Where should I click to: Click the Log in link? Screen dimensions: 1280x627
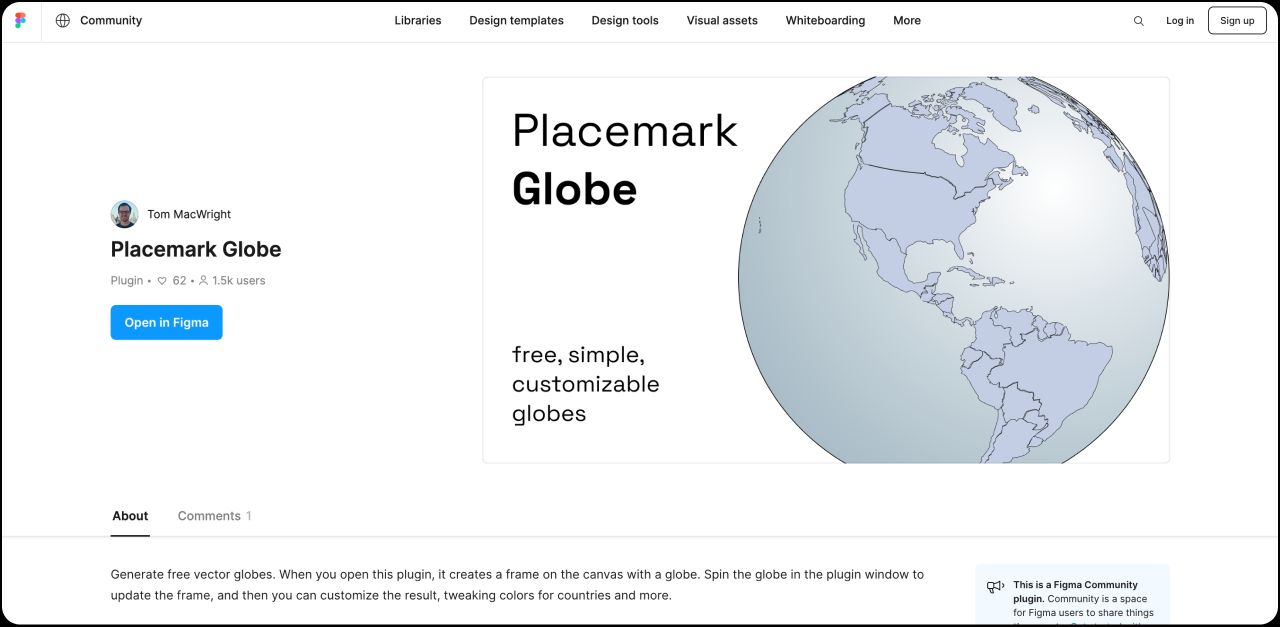pyautogui.click(x=1180, y=20)
